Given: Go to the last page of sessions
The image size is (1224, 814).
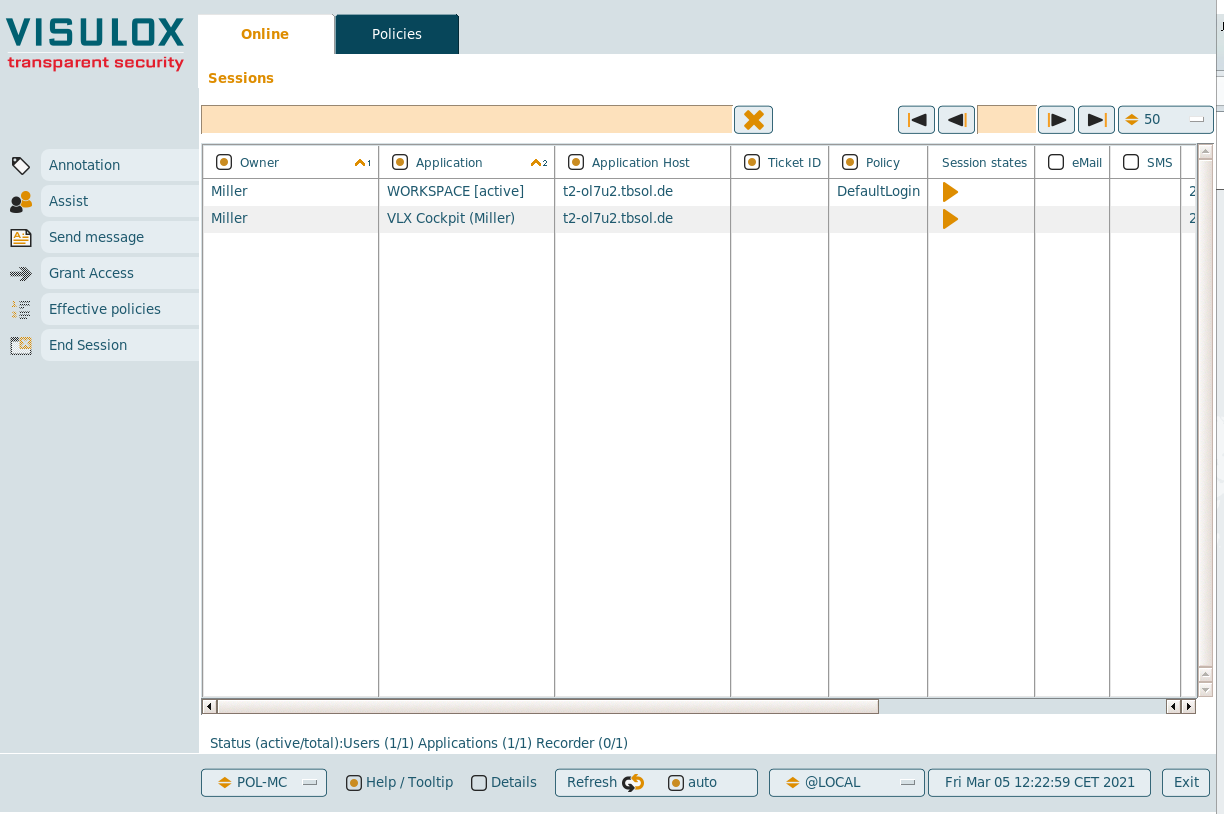Looking at the screenshot, I should click(1096, 120).
